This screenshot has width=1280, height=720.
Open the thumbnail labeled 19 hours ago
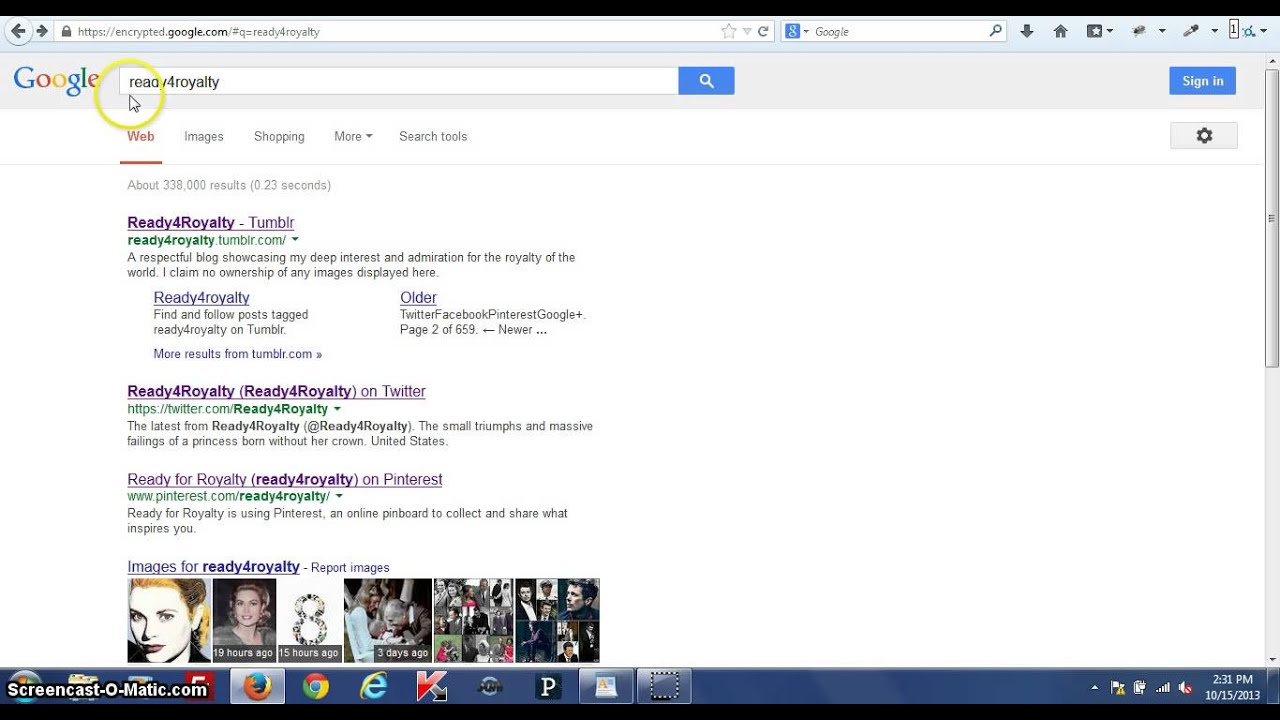pos(244,620)
